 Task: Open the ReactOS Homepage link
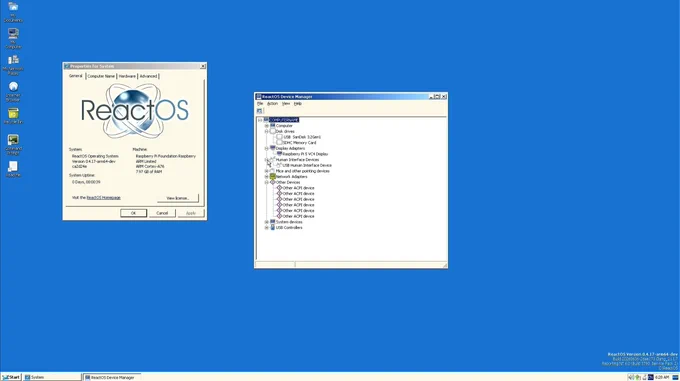(x=104, y=198)
